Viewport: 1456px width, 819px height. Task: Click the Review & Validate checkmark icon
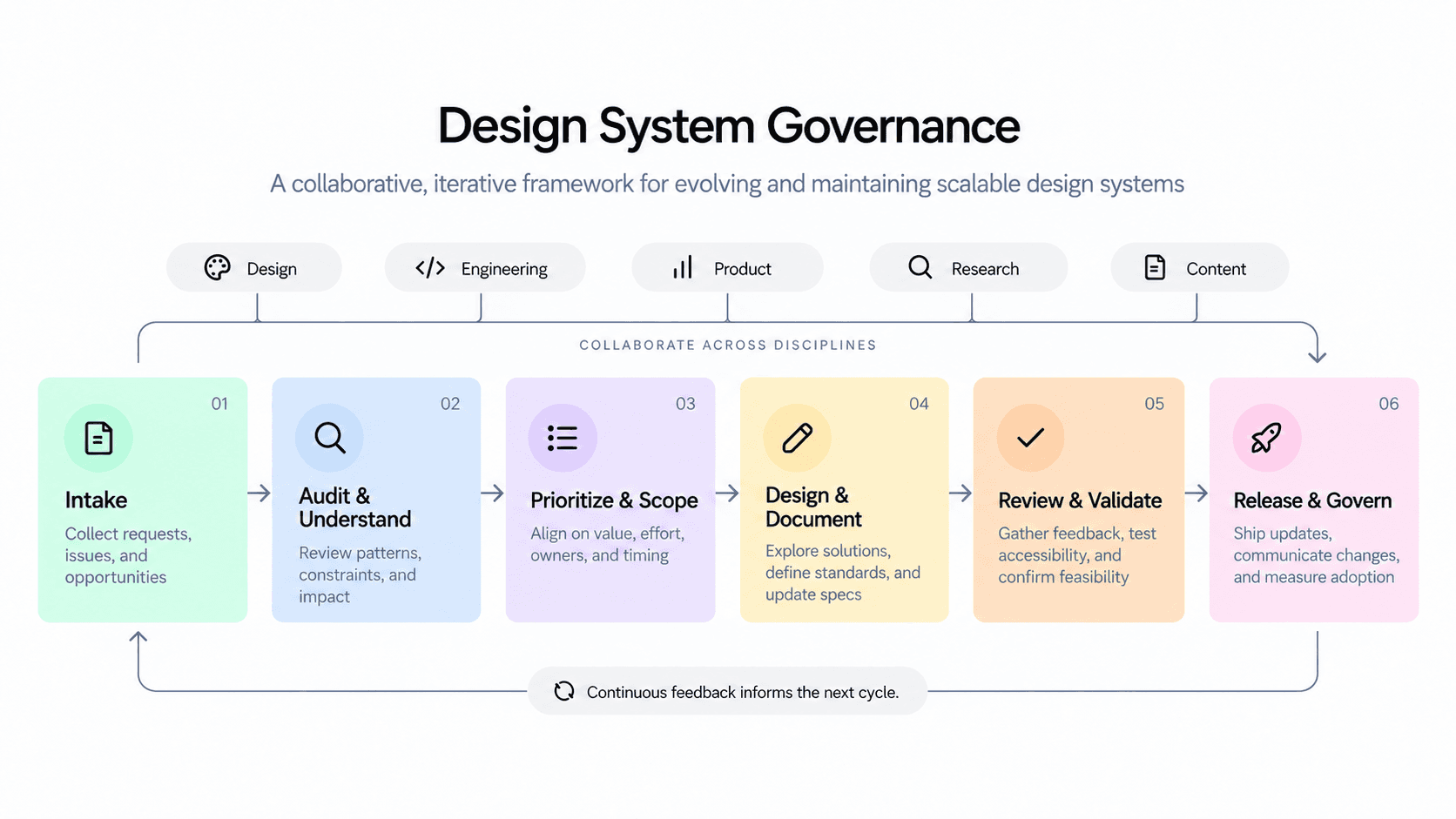1030,438
